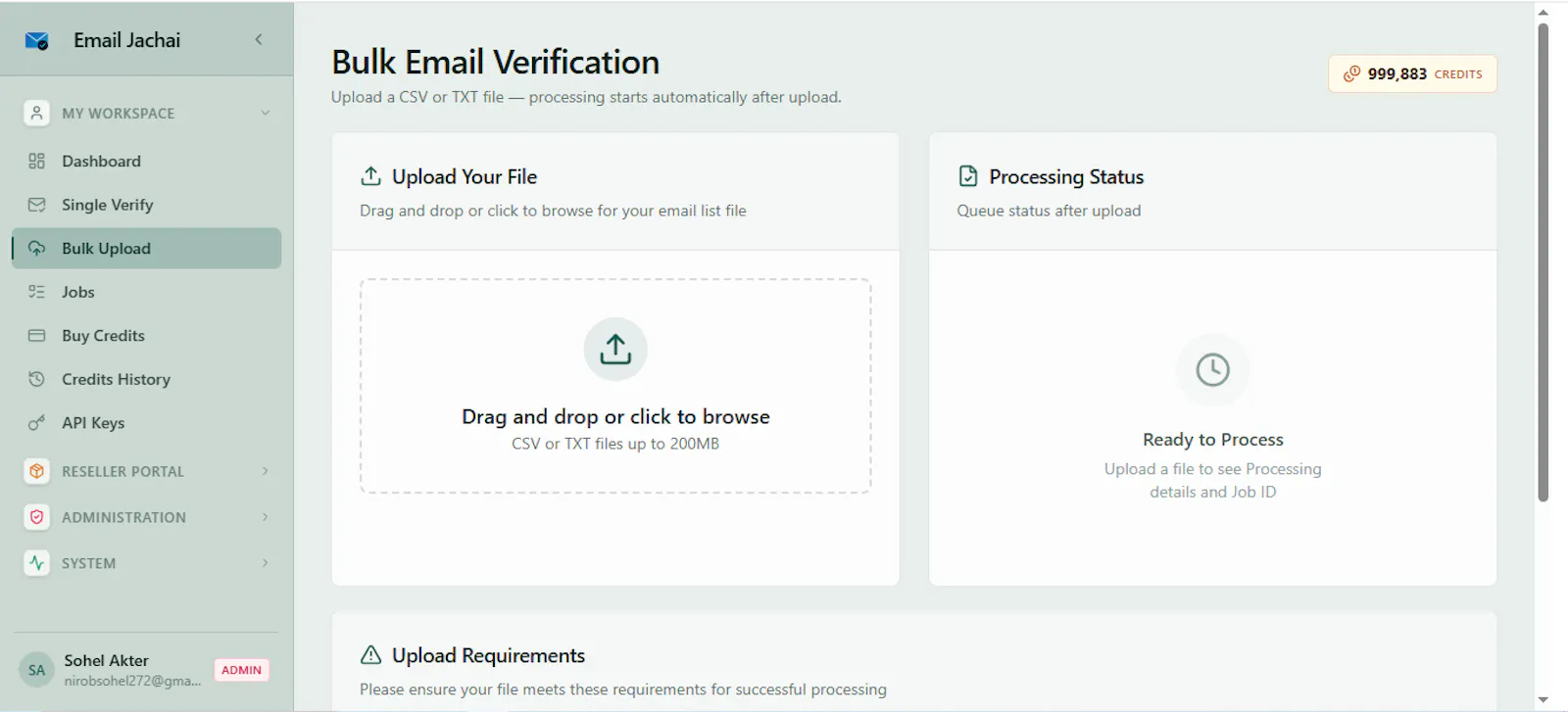Collapse the My Workspace section chevron
Screen dimensions: 1568x712
[266, 113]
